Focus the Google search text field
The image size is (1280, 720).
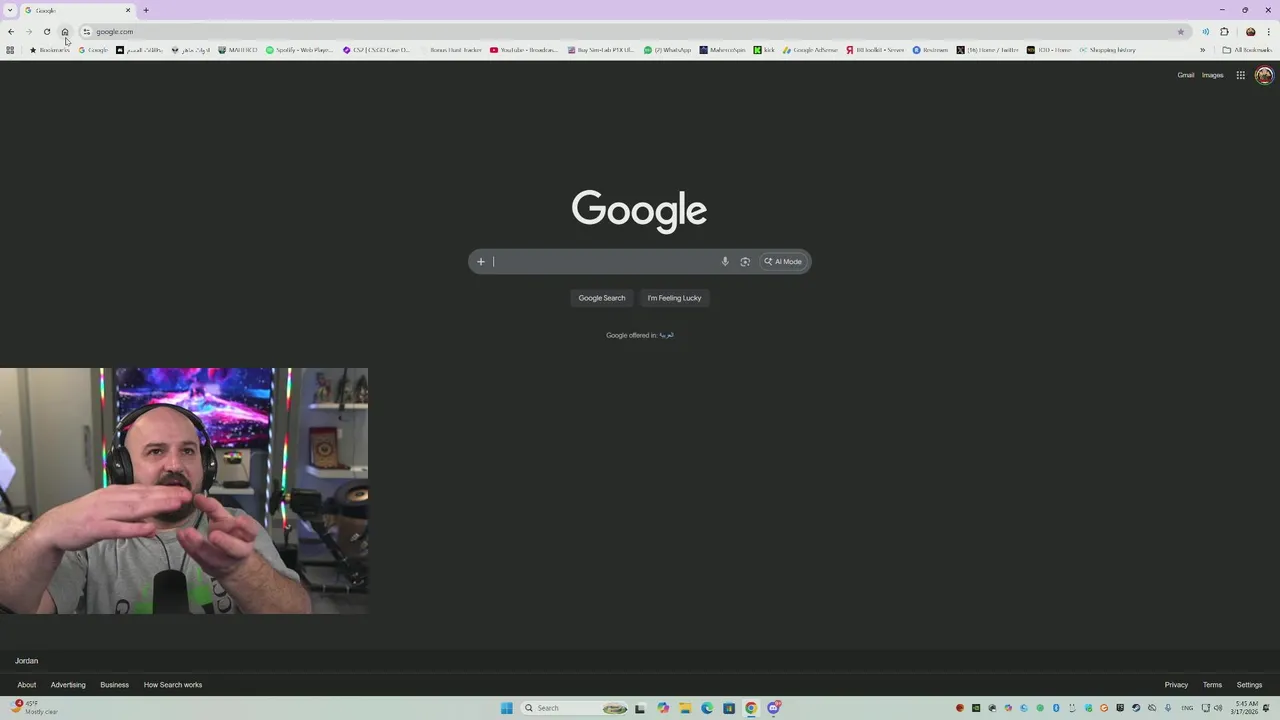(603, 262)
